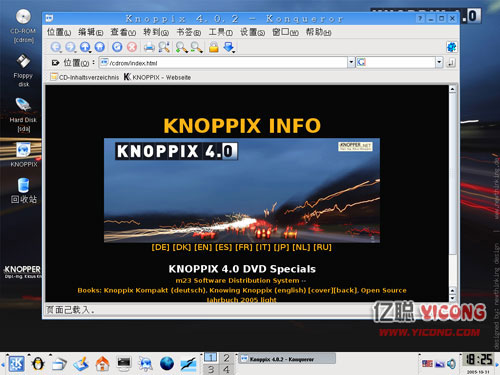This screenshot has height=375, width=500.
Task: Click the [DE] language link
Action: click(160, 247)
